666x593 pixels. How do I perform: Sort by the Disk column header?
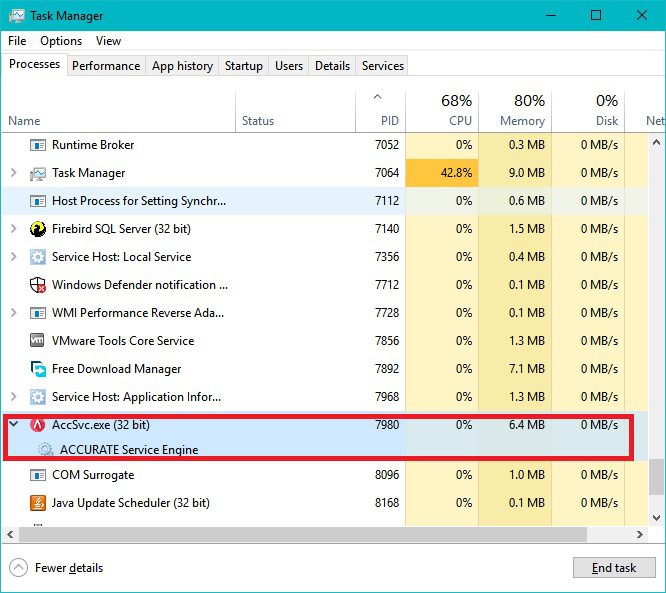pyautogui.click(x=588, y=111)
